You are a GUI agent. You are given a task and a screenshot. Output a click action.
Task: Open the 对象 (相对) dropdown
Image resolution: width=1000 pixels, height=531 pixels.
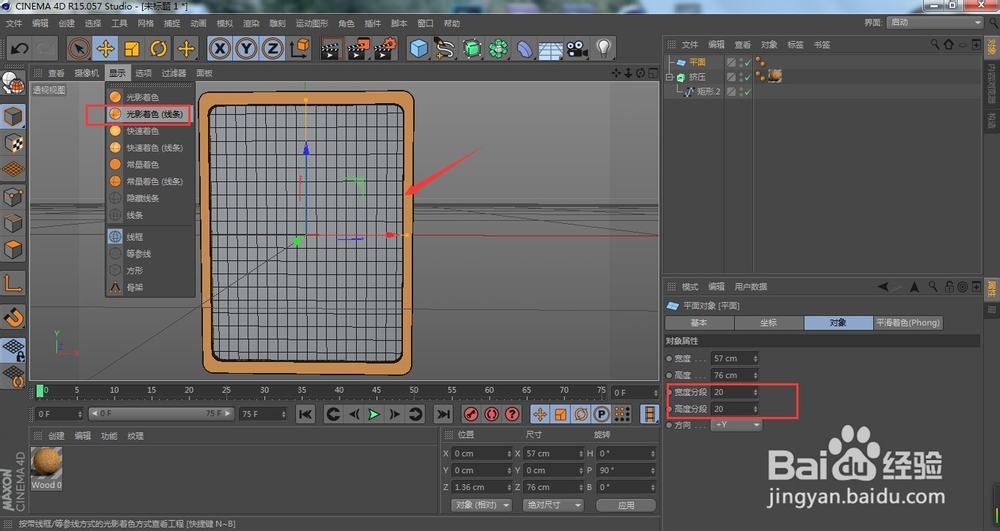[x=482, y=505]
